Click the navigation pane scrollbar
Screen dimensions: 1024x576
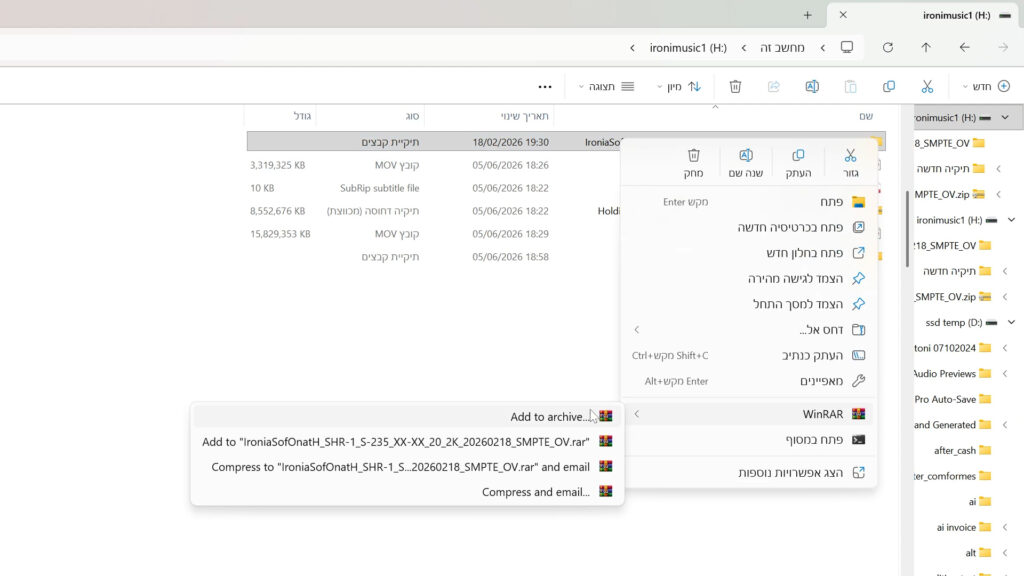point(907,229)
